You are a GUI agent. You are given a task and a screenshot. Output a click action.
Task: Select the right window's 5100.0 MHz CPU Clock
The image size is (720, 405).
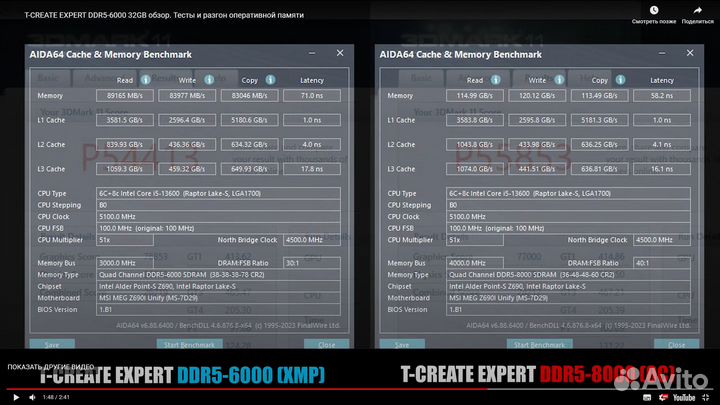(568, 216)
